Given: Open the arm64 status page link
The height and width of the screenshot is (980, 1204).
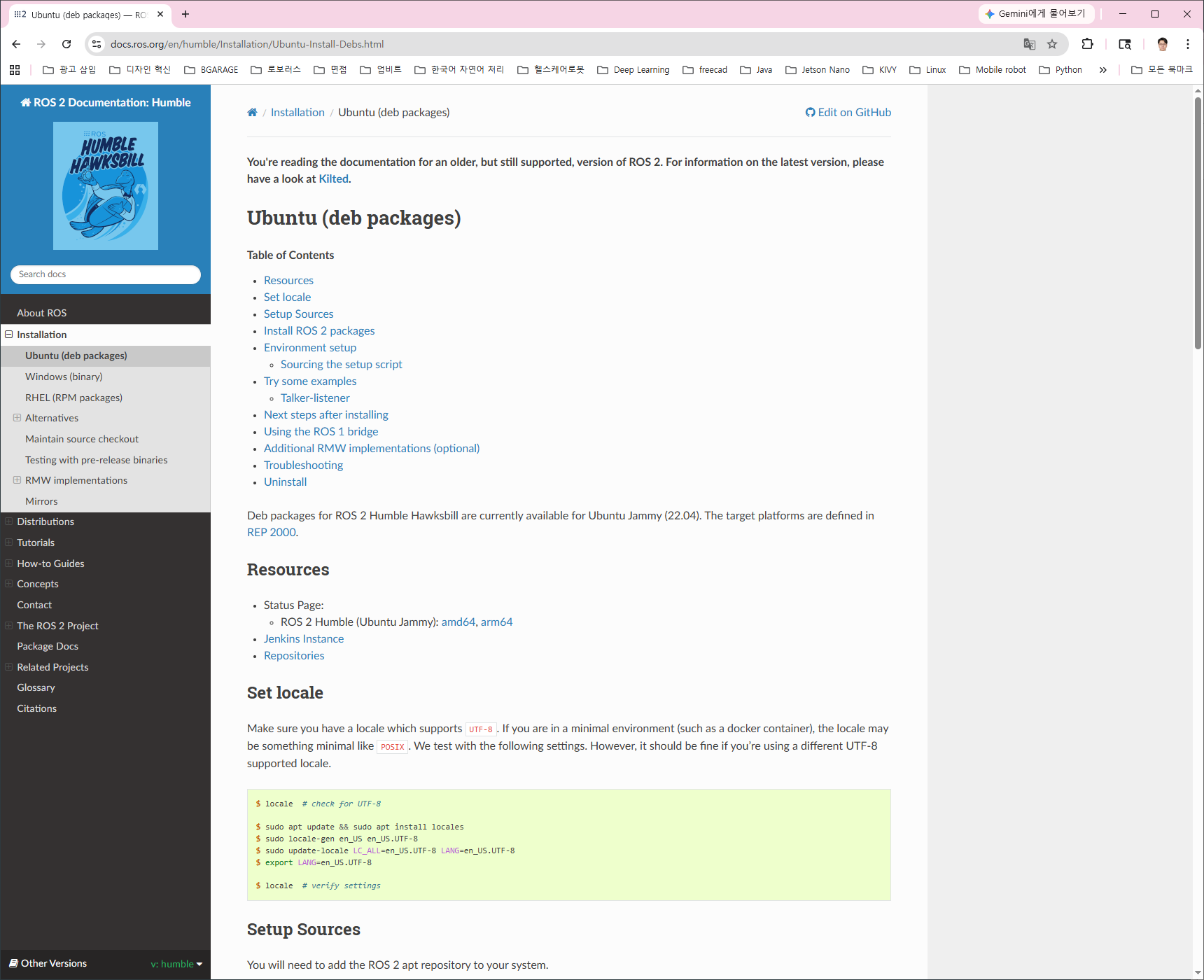Looking at the screenshot, I should coord(496,622).
